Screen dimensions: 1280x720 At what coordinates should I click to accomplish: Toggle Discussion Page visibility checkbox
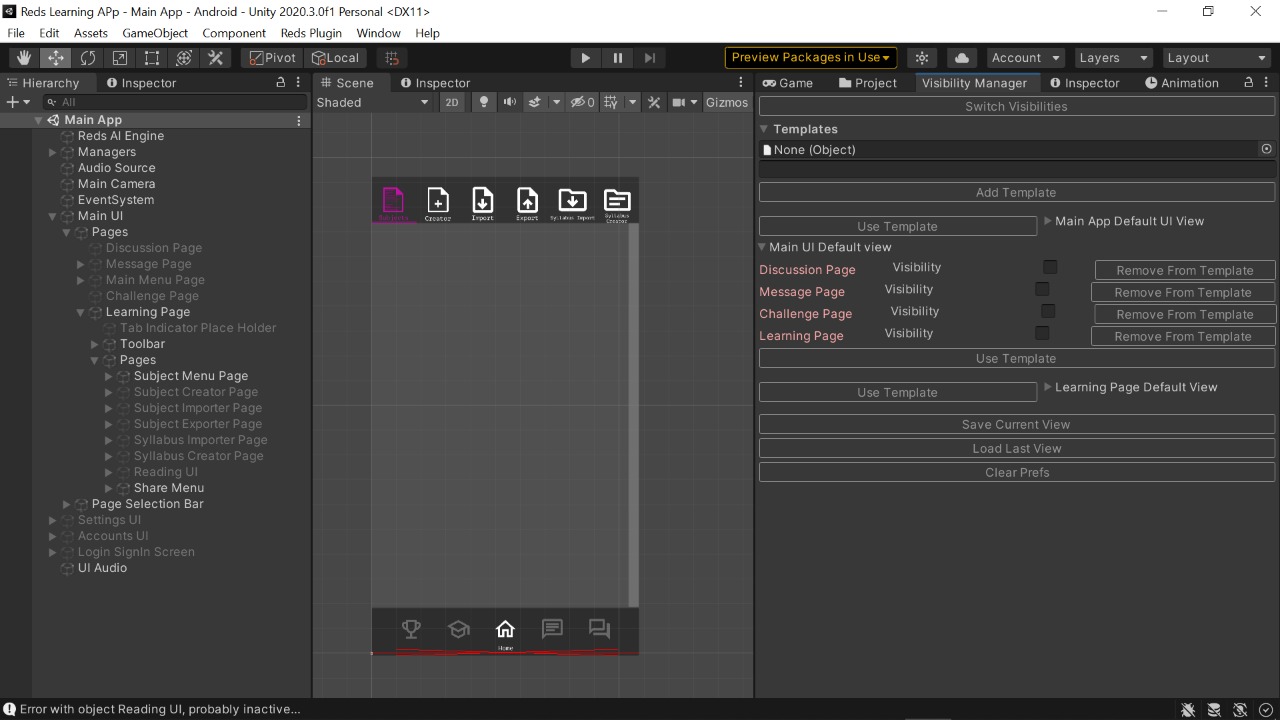pos(1050,267)
